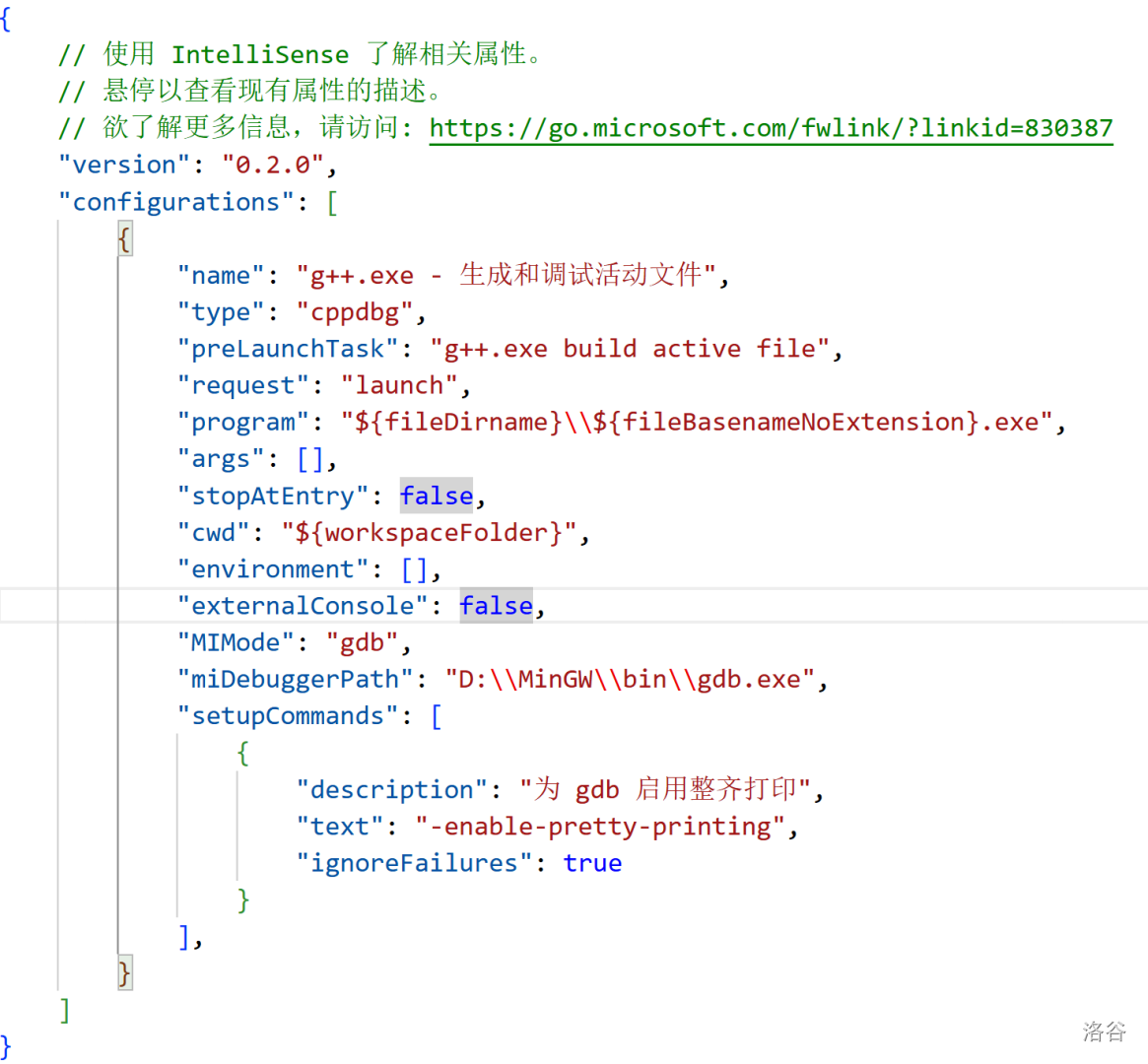The width and height of the screenshot is (1148, 1064).
Task: Click the "cppdbg" type value
Action: (x=355, y=312)
